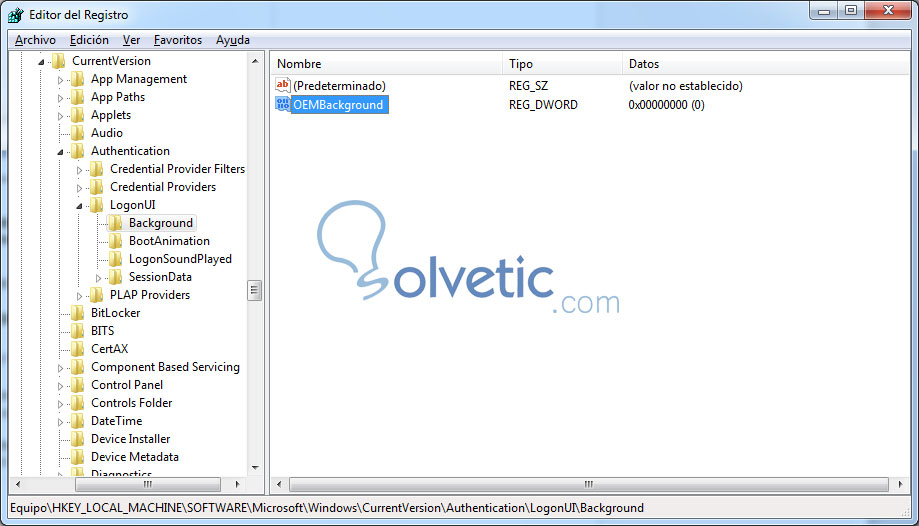Image resolution: width=919 pixels, height=526 pixels.
Task: Select the Audio key label
Action: click(107, 133)
